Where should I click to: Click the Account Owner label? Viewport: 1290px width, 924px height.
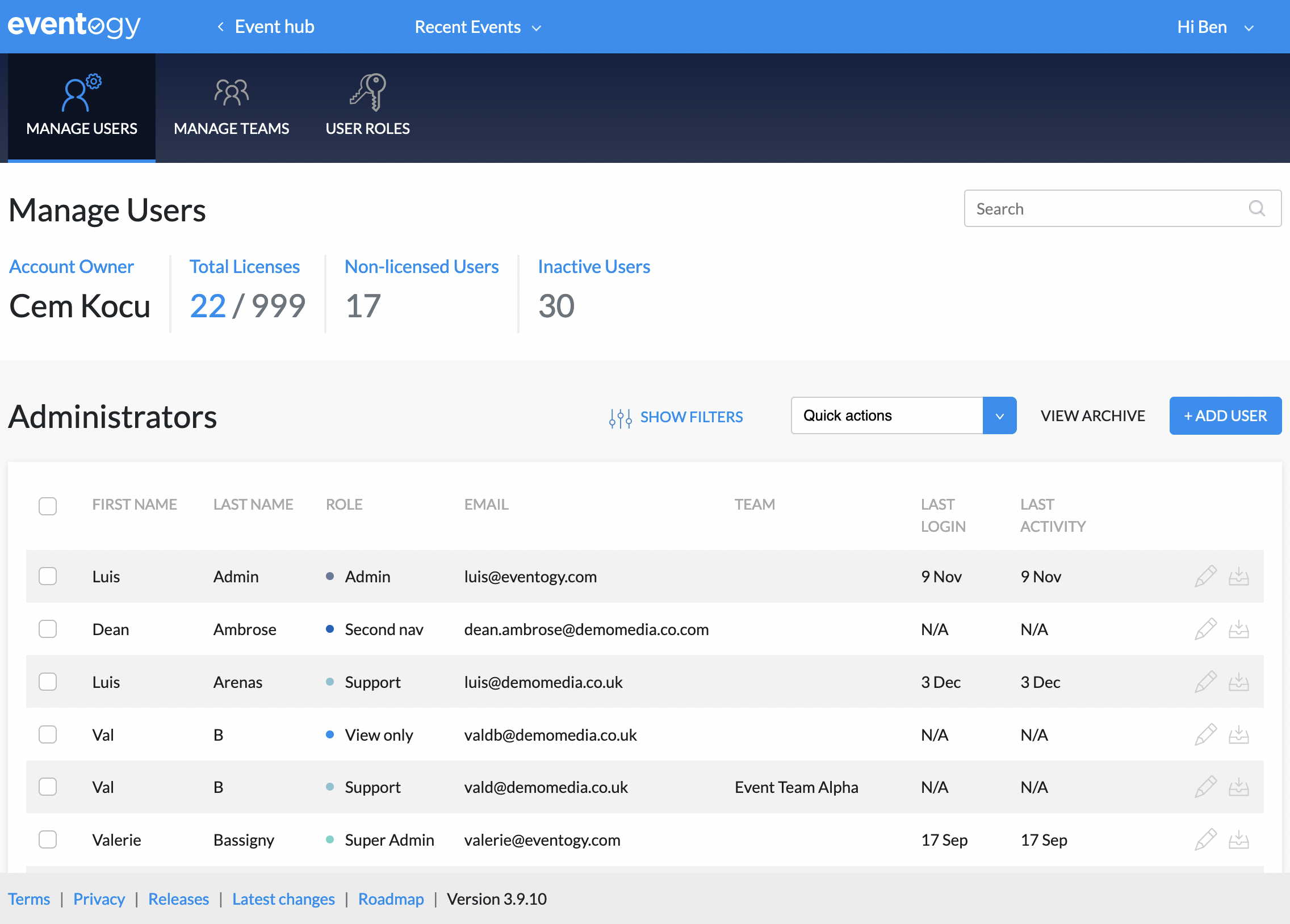[71, 267]
